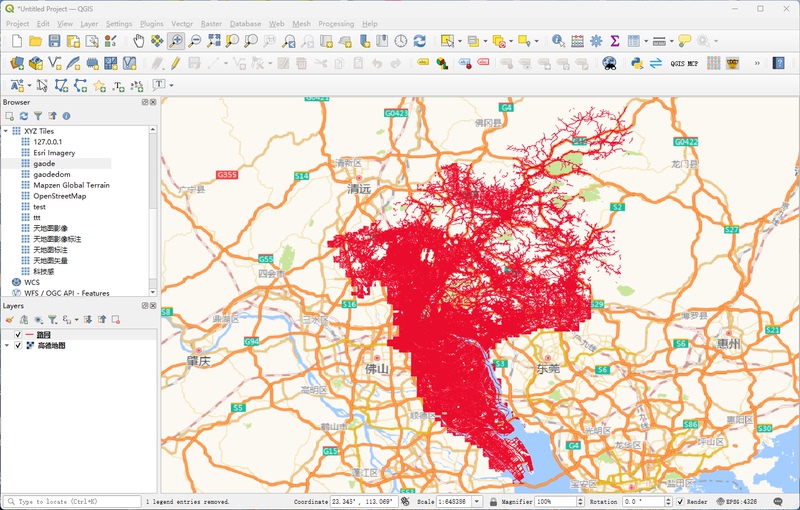
Task: Open the Python Console icon
Action: coord(637,63)
